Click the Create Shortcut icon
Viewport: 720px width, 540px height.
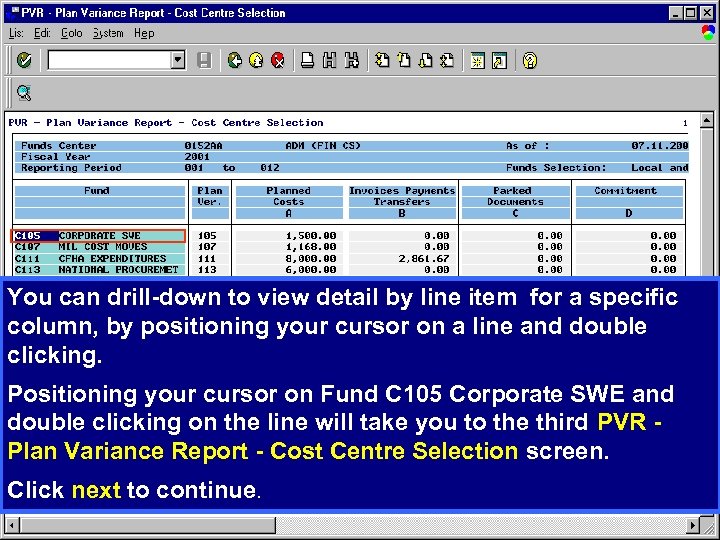click(499, 60)
